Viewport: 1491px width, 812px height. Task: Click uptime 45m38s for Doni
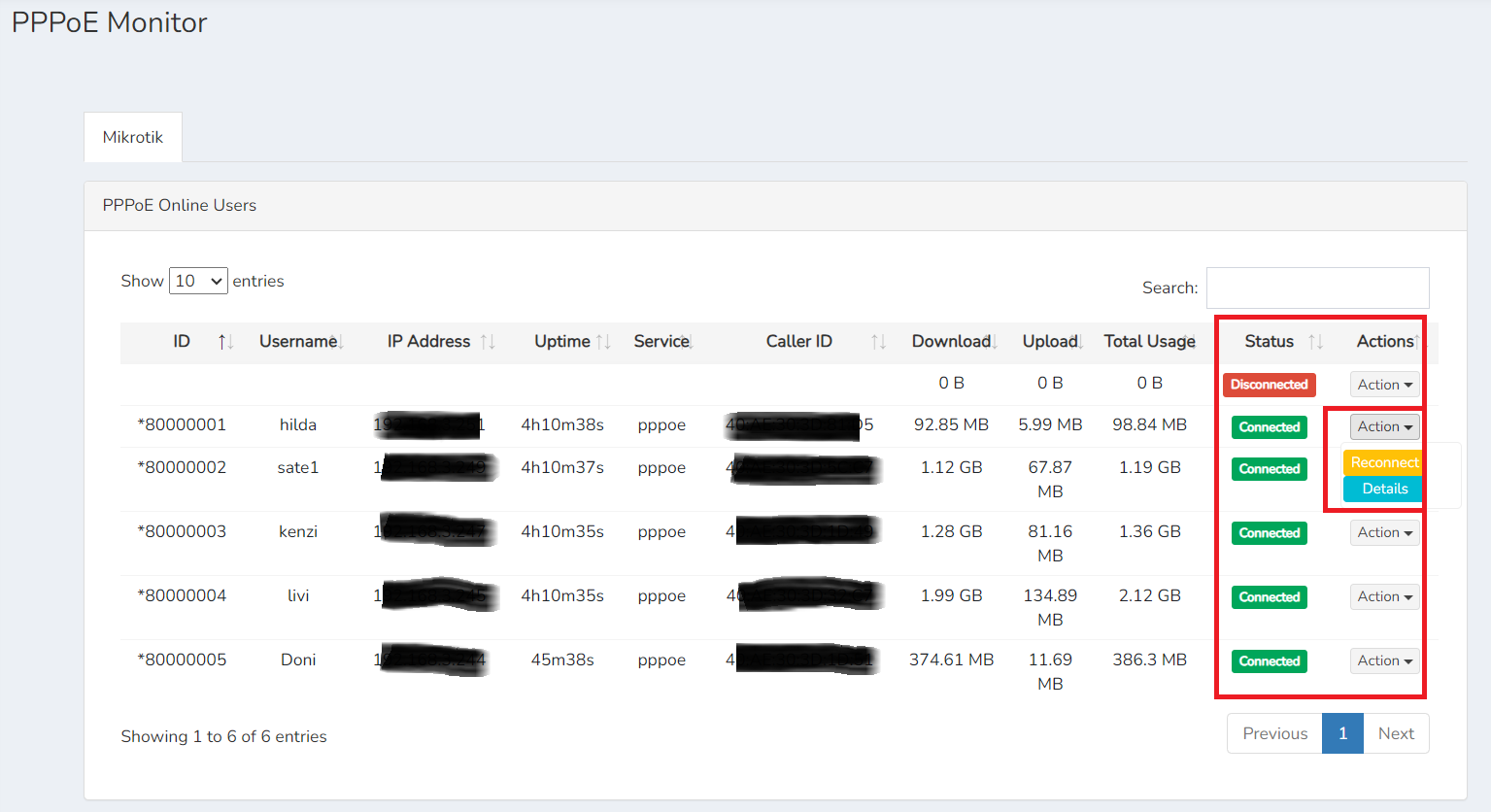[562, 660]
